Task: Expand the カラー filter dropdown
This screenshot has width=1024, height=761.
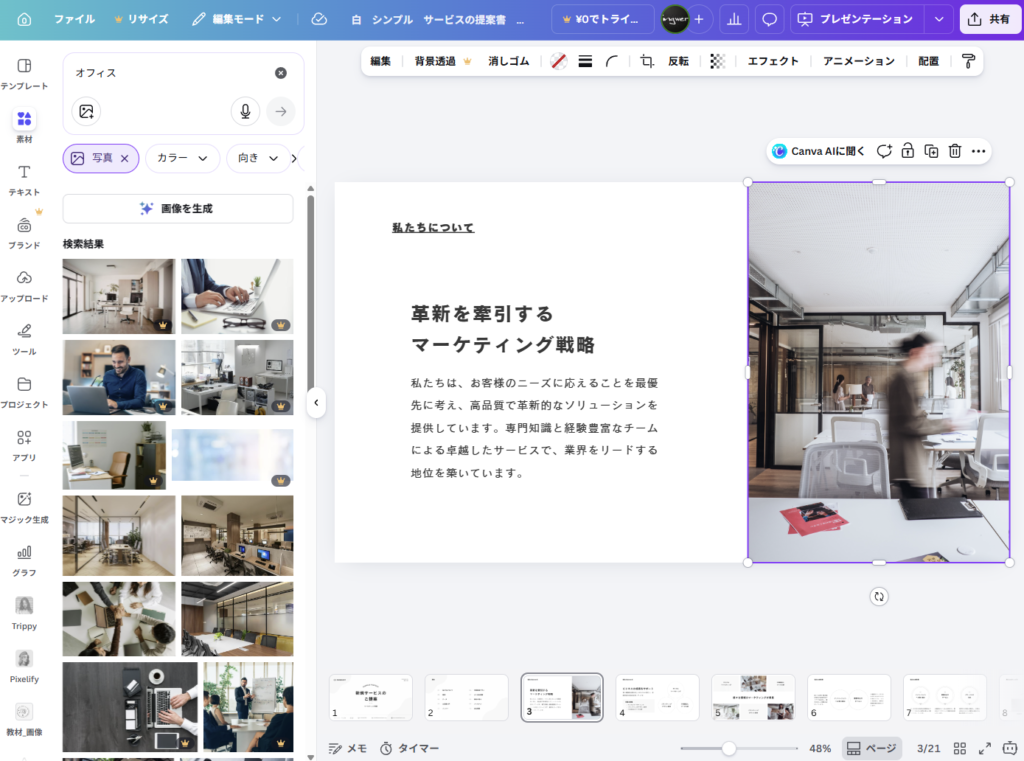Action: [183, 158]
